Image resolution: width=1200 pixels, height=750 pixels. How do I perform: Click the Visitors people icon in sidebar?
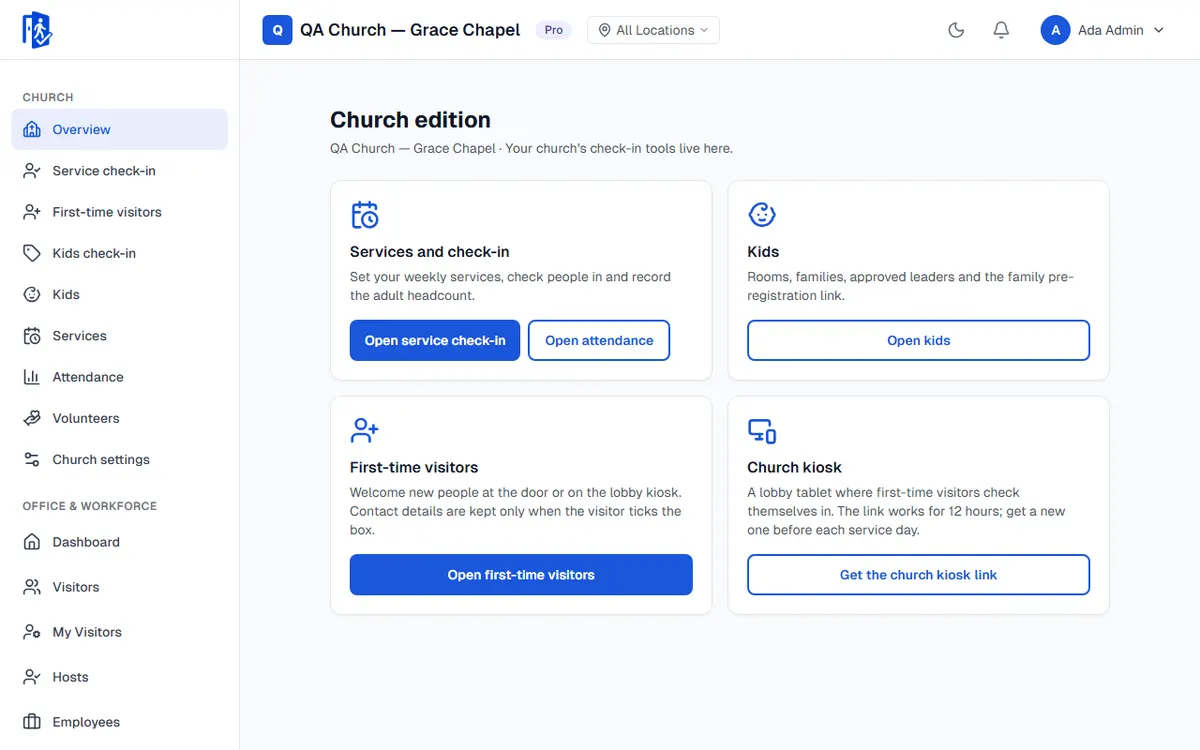[32, 587]
